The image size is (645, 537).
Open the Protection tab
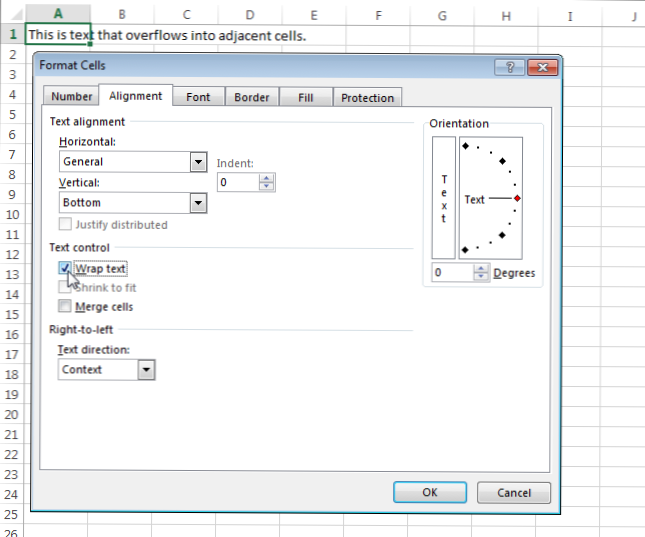pos(367,98)
